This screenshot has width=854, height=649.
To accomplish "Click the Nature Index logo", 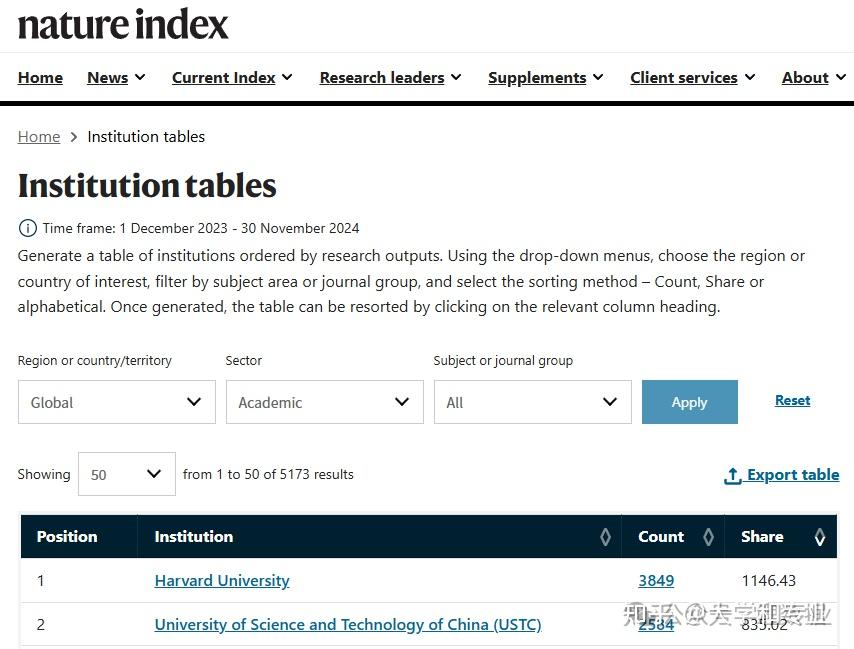I will (x=122, y=25).
